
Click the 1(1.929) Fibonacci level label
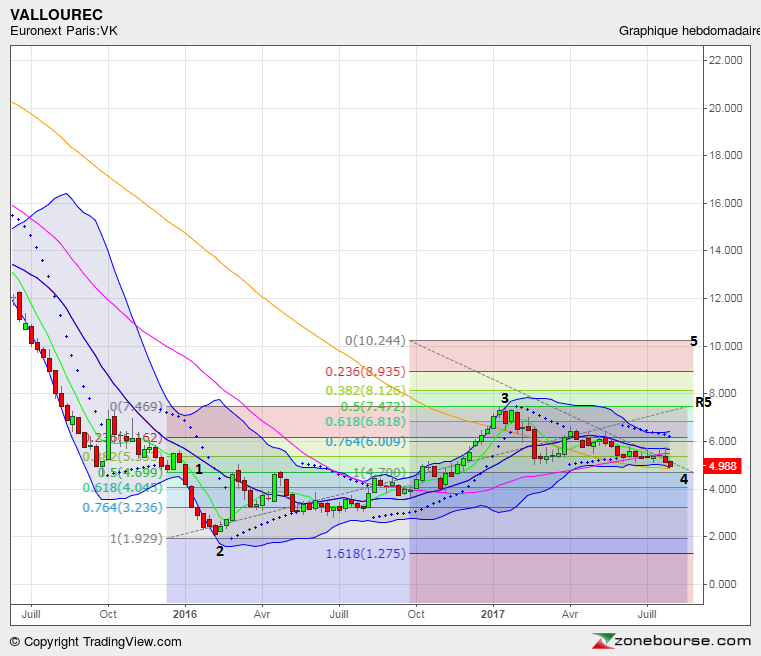136,539
